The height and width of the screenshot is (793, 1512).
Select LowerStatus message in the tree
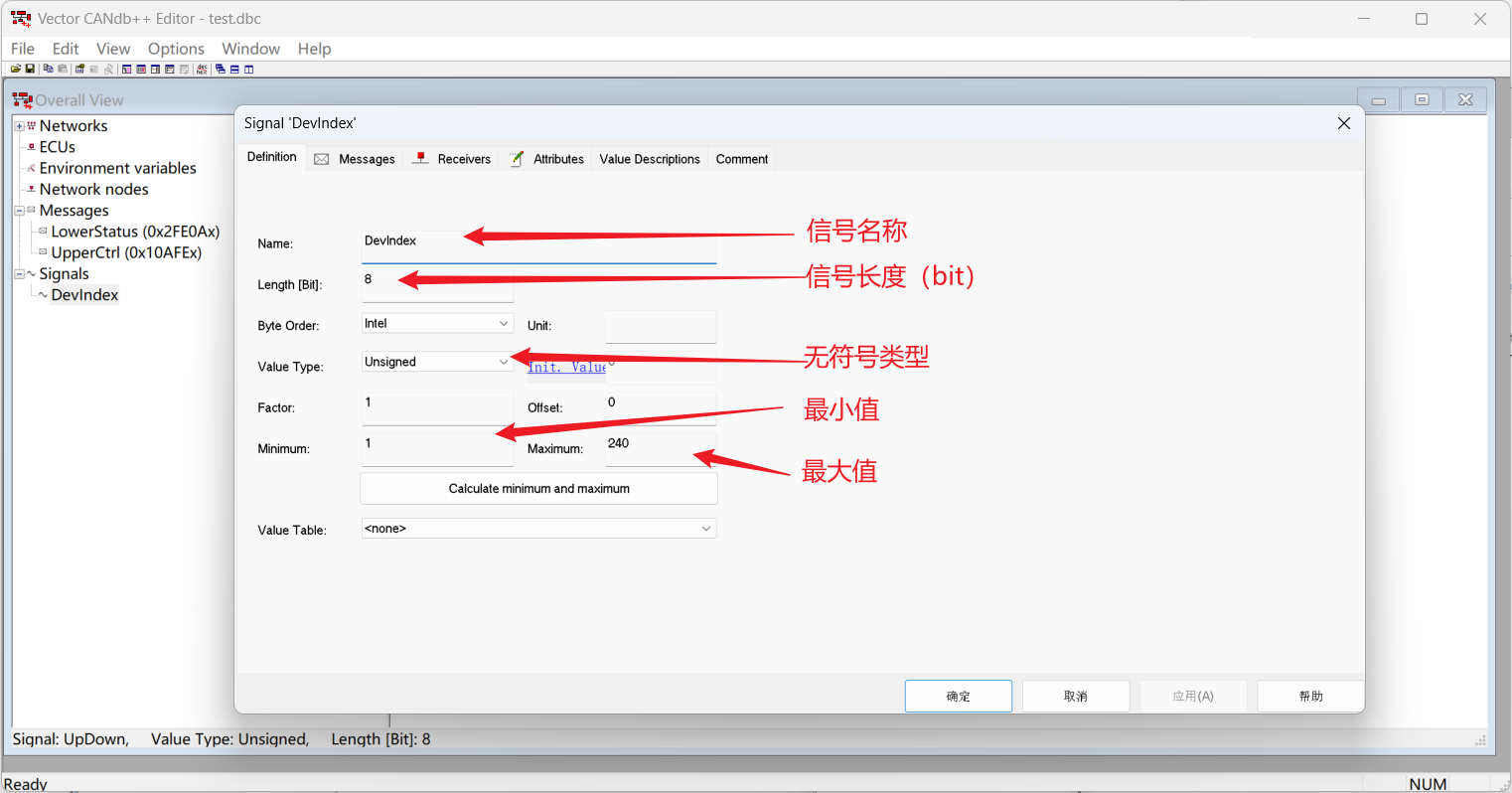135,232
